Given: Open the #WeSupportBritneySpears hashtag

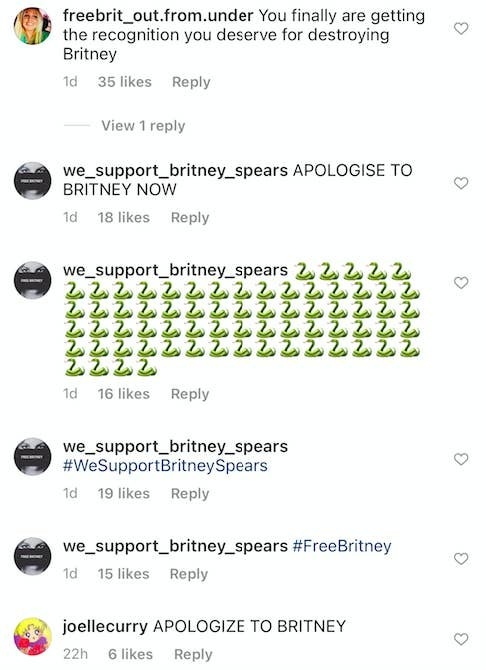Looking at the screenshot, I should click(x=165, y=465).
